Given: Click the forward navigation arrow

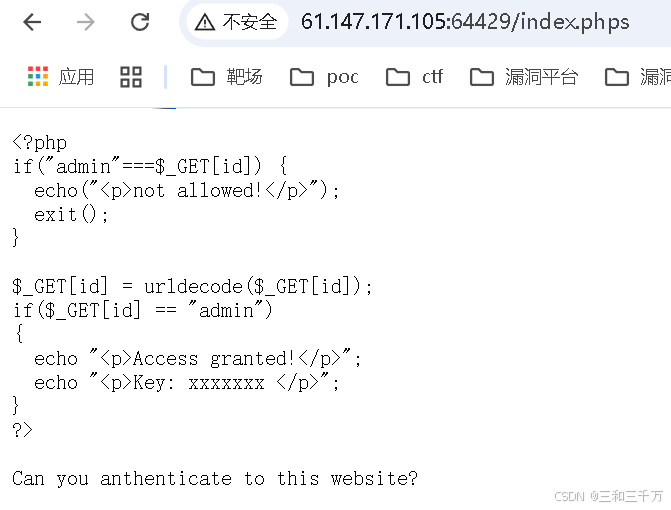Looking at the screenshot, I should point(86,22).
